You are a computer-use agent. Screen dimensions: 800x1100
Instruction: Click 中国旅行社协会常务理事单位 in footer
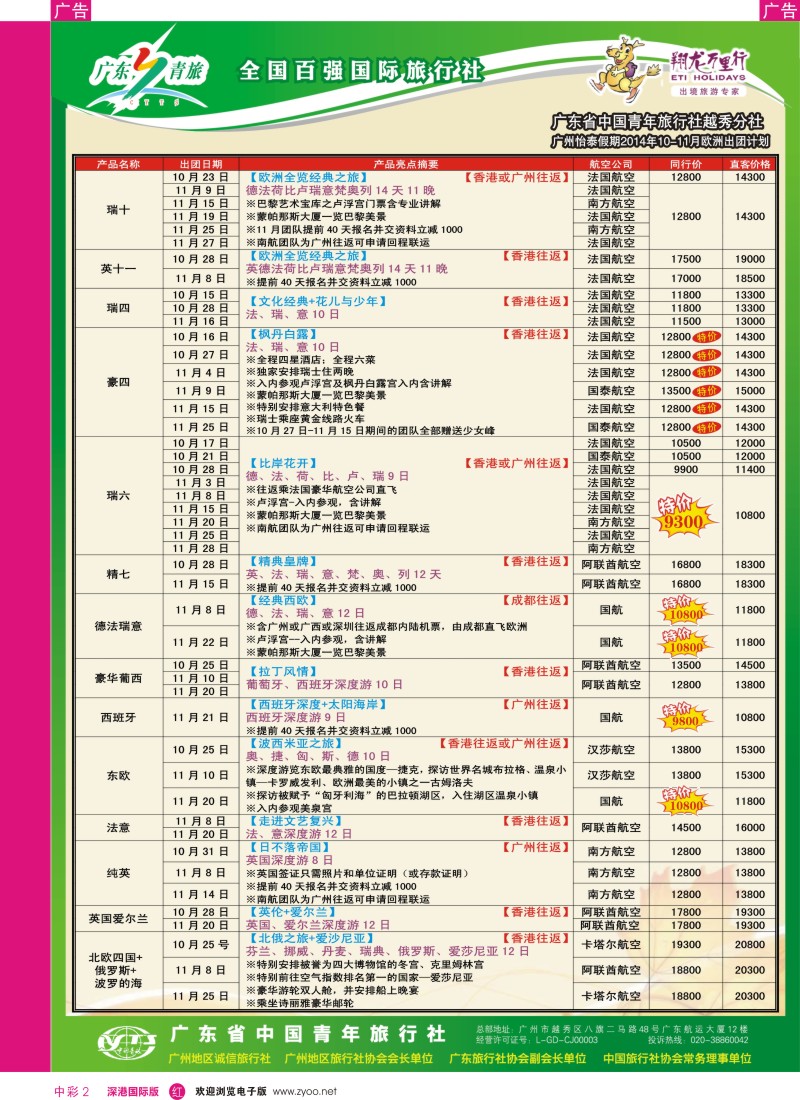coord(677,1058)
